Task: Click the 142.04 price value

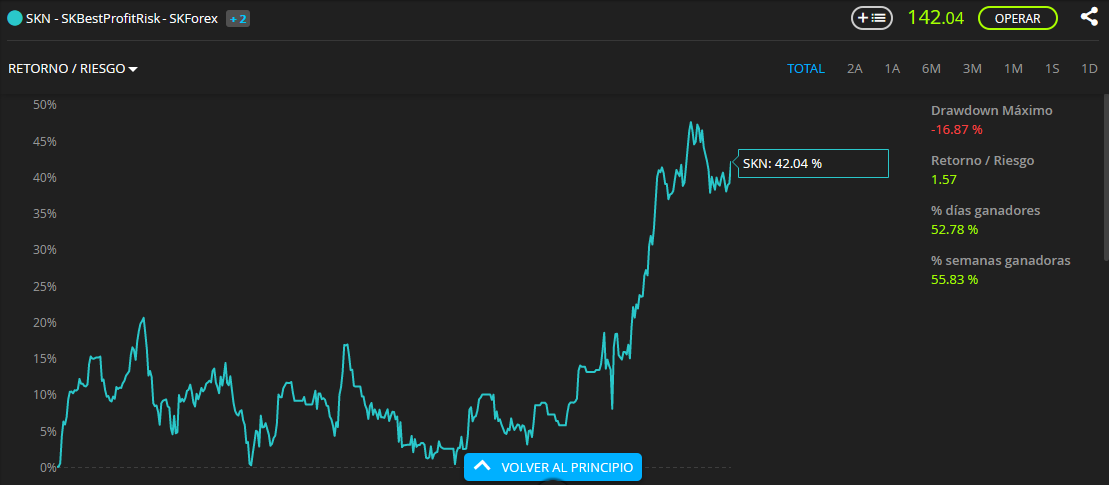Action: click(x=935, y=18)
